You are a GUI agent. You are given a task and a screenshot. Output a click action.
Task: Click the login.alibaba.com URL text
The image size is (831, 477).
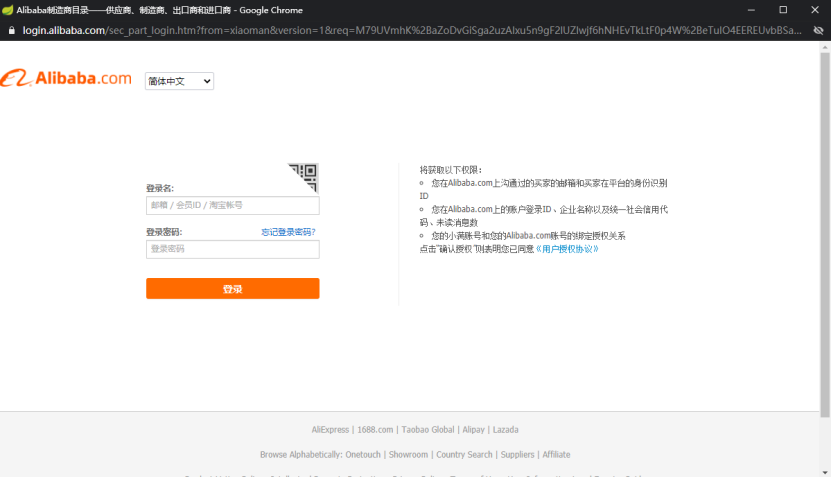pyautogui.click(x=64, y=30)
